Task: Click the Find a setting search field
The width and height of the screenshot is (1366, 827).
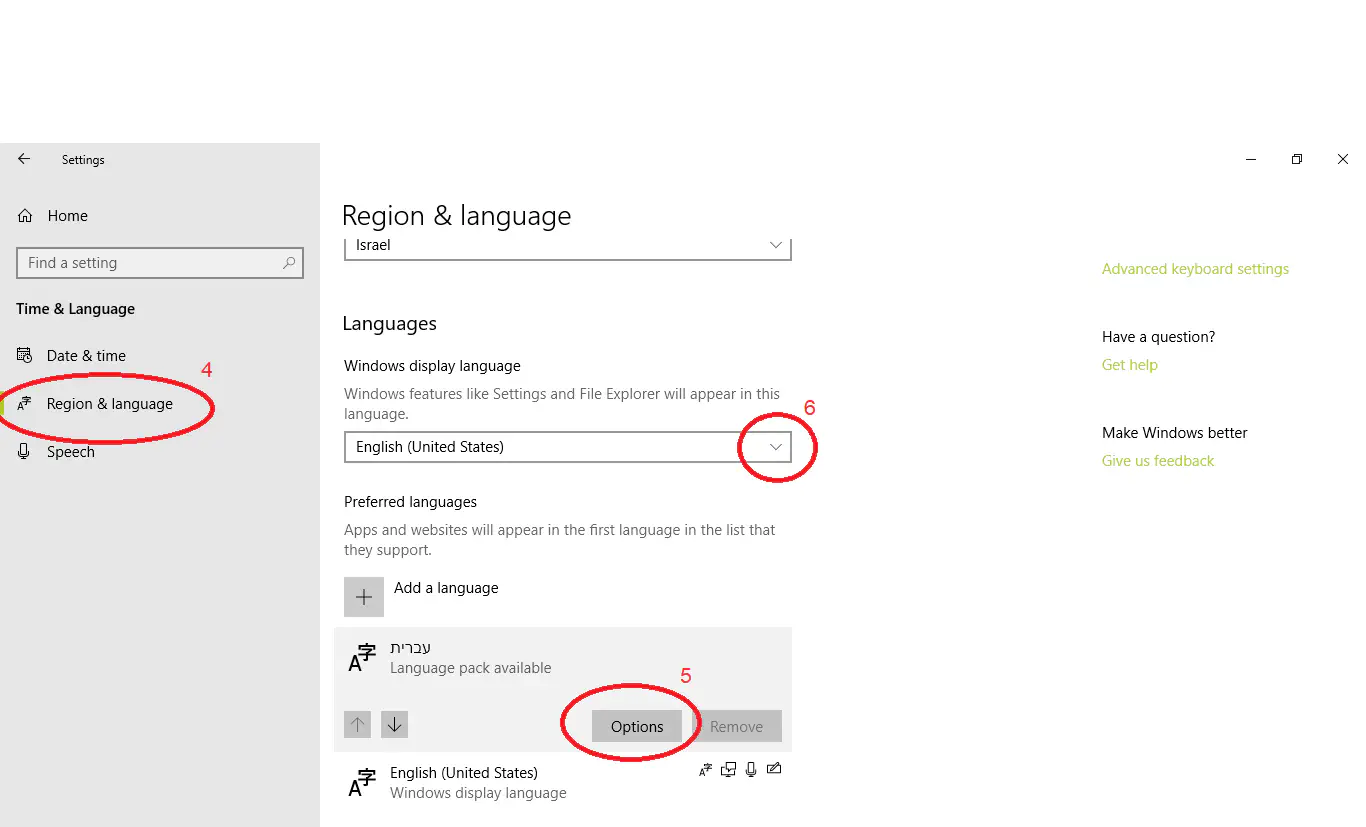Action: [x=150, y=263]
